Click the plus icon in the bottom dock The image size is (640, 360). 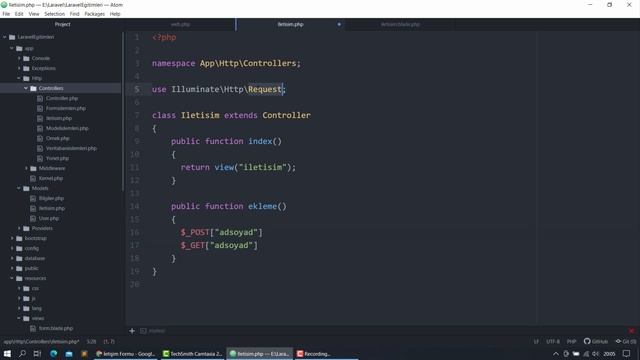click(x=132, y=331)
